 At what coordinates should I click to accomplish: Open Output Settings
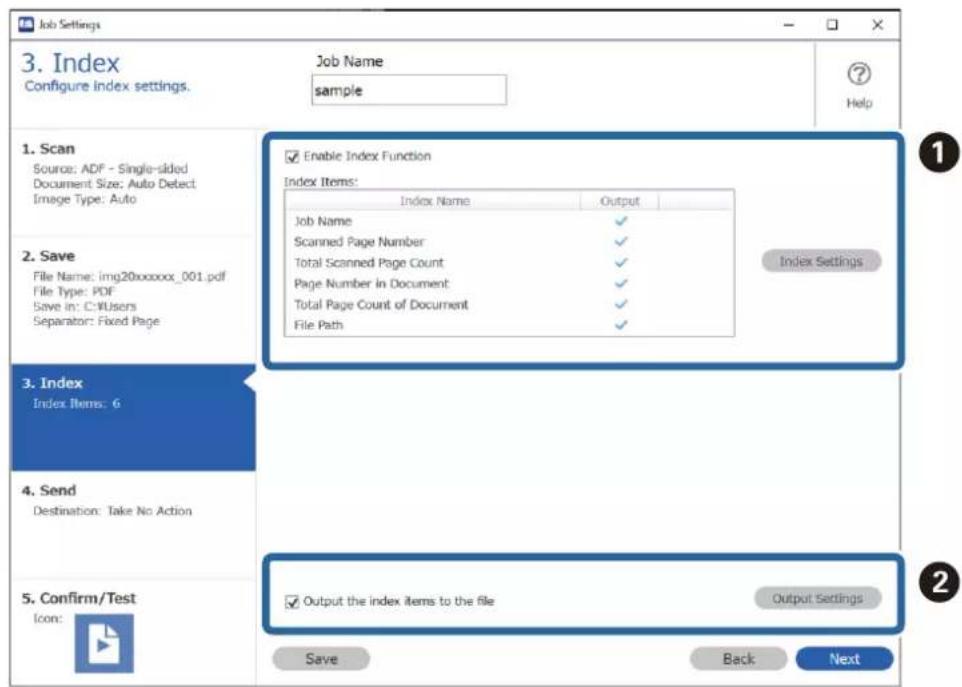(x=817, y=599)
